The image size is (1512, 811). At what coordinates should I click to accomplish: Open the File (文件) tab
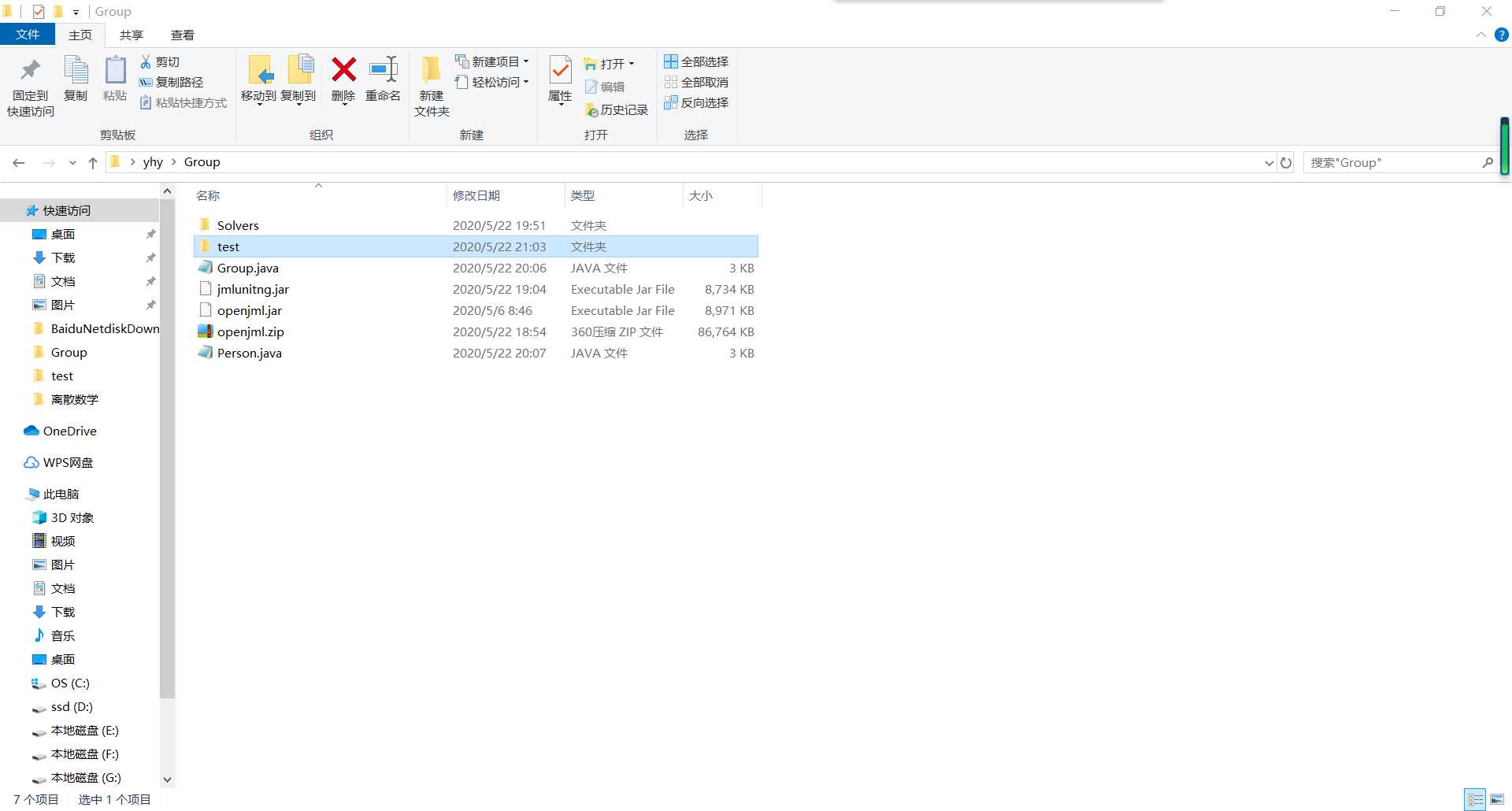coord(28,35)
